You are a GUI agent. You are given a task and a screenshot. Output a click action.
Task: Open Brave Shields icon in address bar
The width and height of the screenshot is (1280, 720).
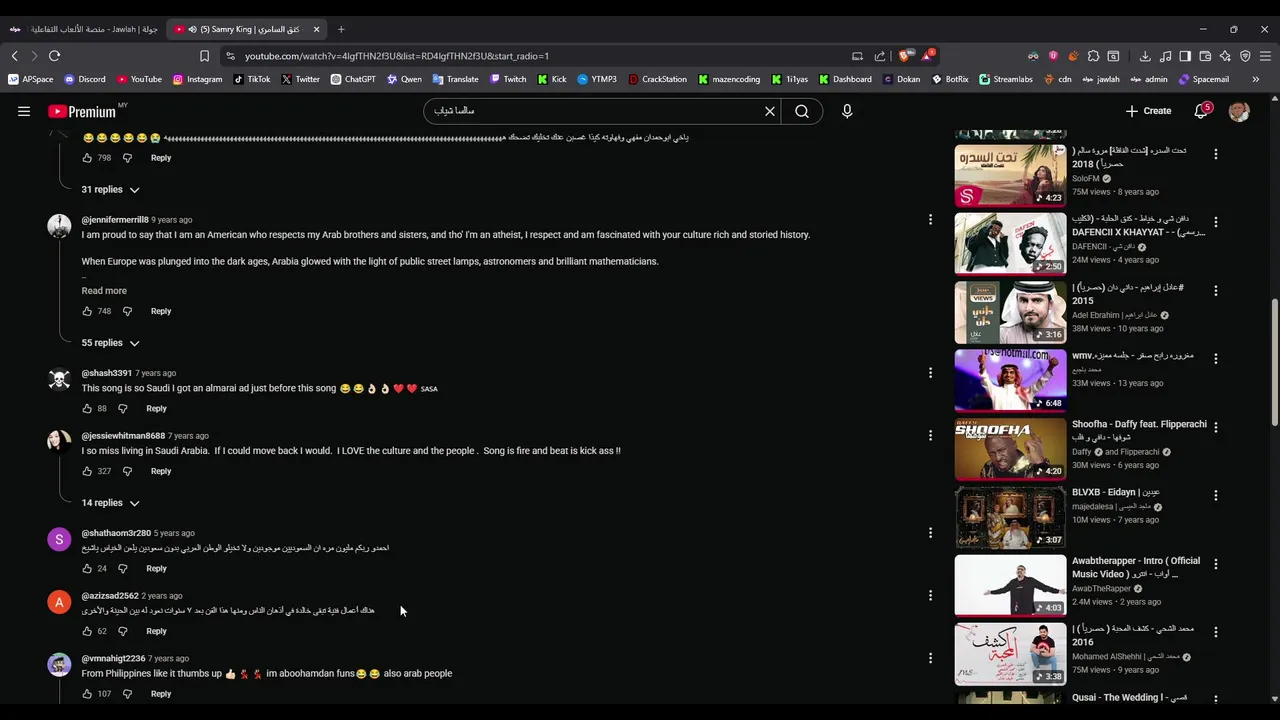tap(904, 56)
